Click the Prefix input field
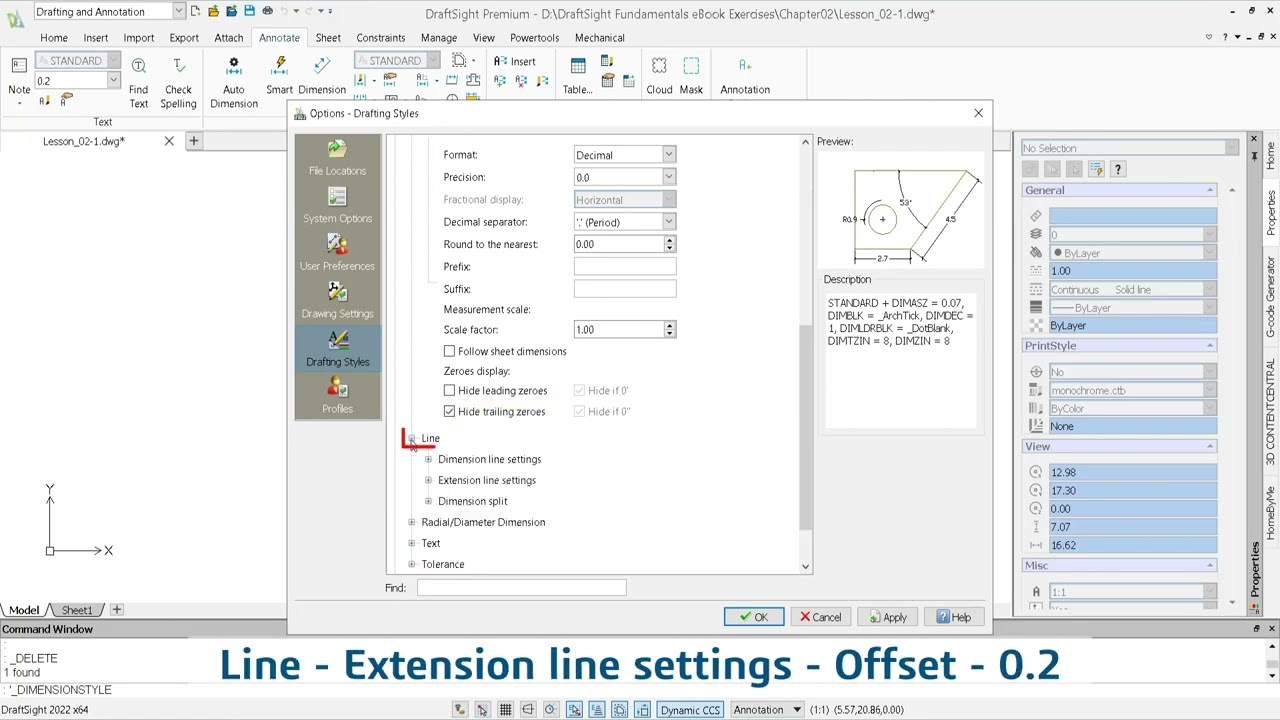 point(625,267)
